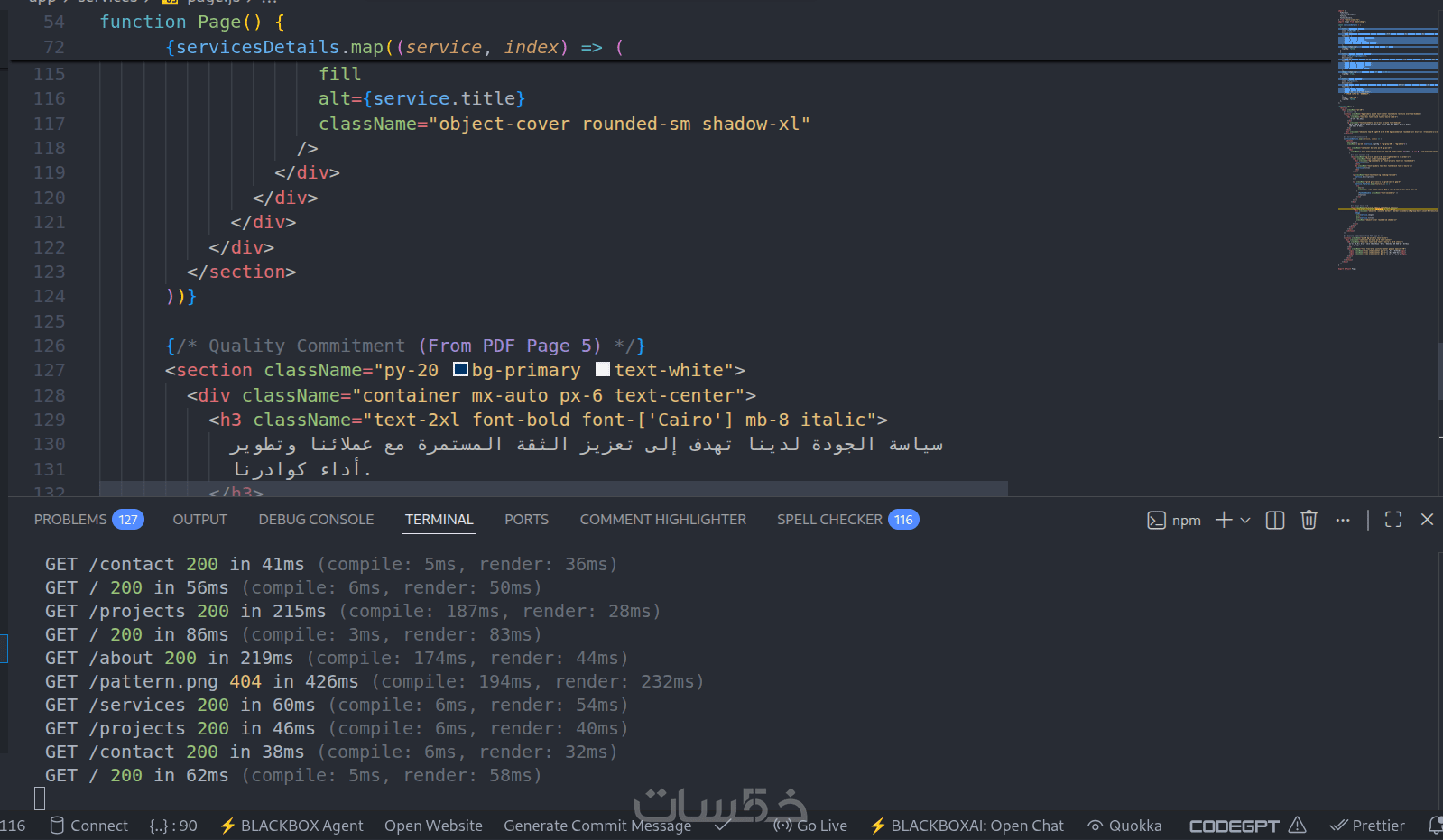Open the Debug Console tab
Viewport: 1443px width, 840px height.
tap(316, 520)
